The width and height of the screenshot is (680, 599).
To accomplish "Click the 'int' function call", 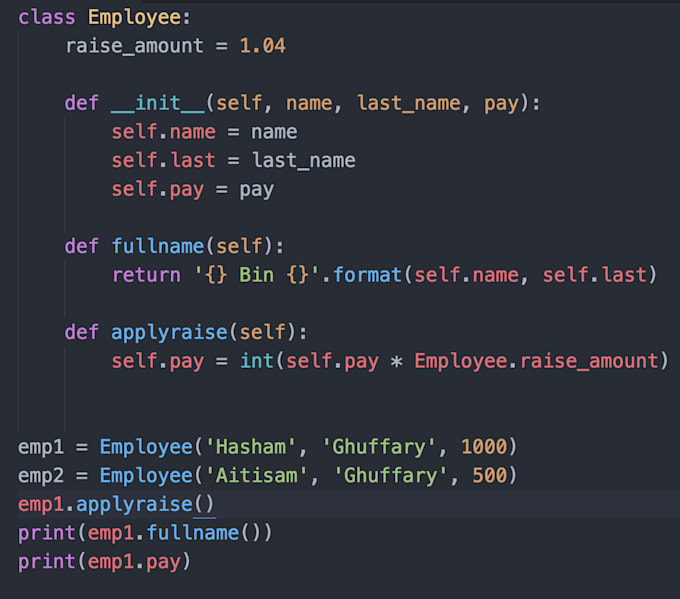I will coord(257,361).
